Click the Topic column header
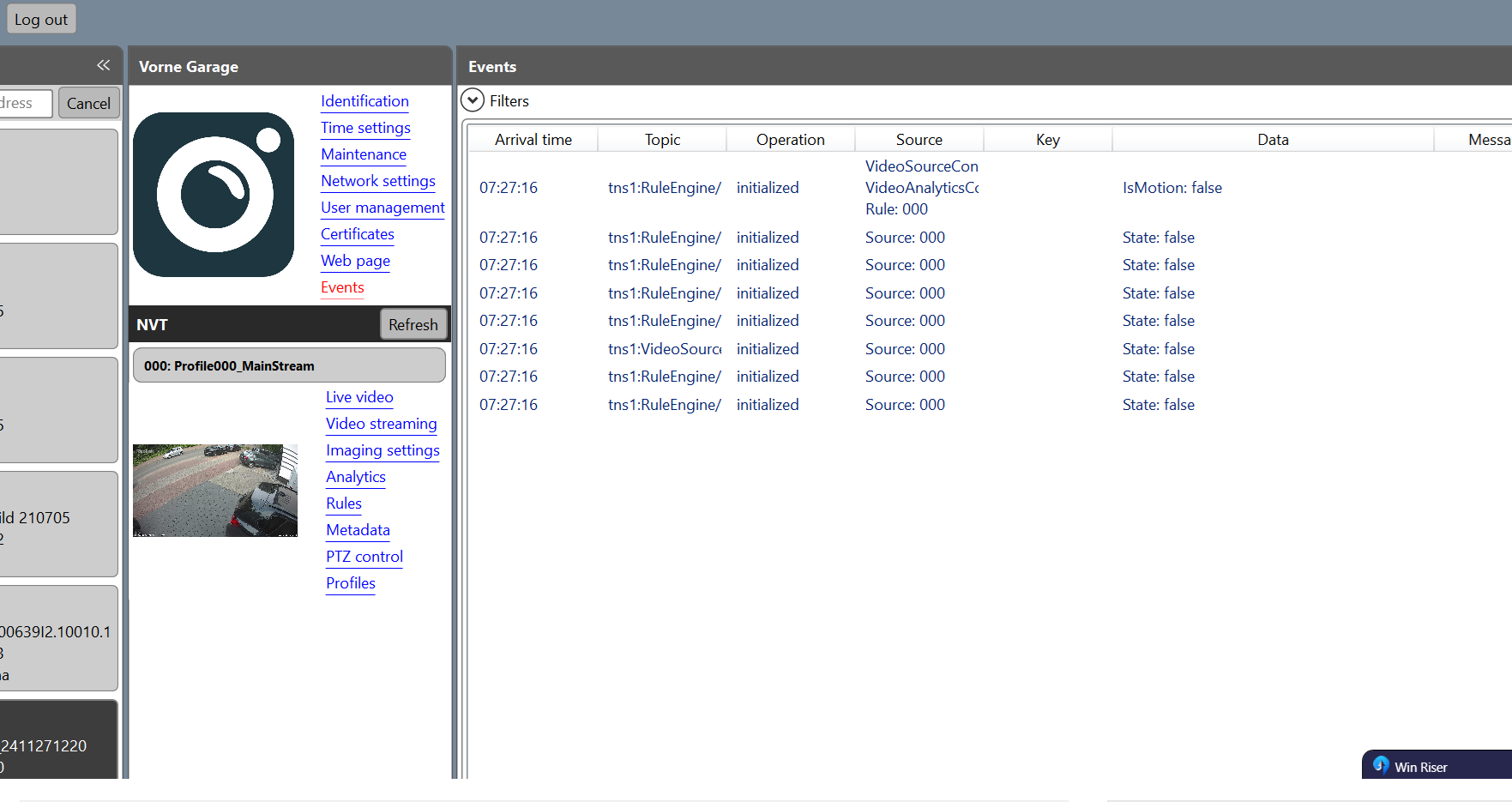 pos(662,140)
